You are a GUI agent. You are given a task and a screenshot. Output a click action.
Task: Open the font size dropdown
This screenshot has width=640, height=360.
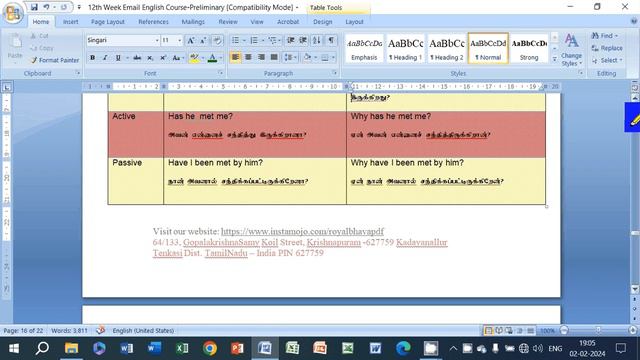coord(180,40)
